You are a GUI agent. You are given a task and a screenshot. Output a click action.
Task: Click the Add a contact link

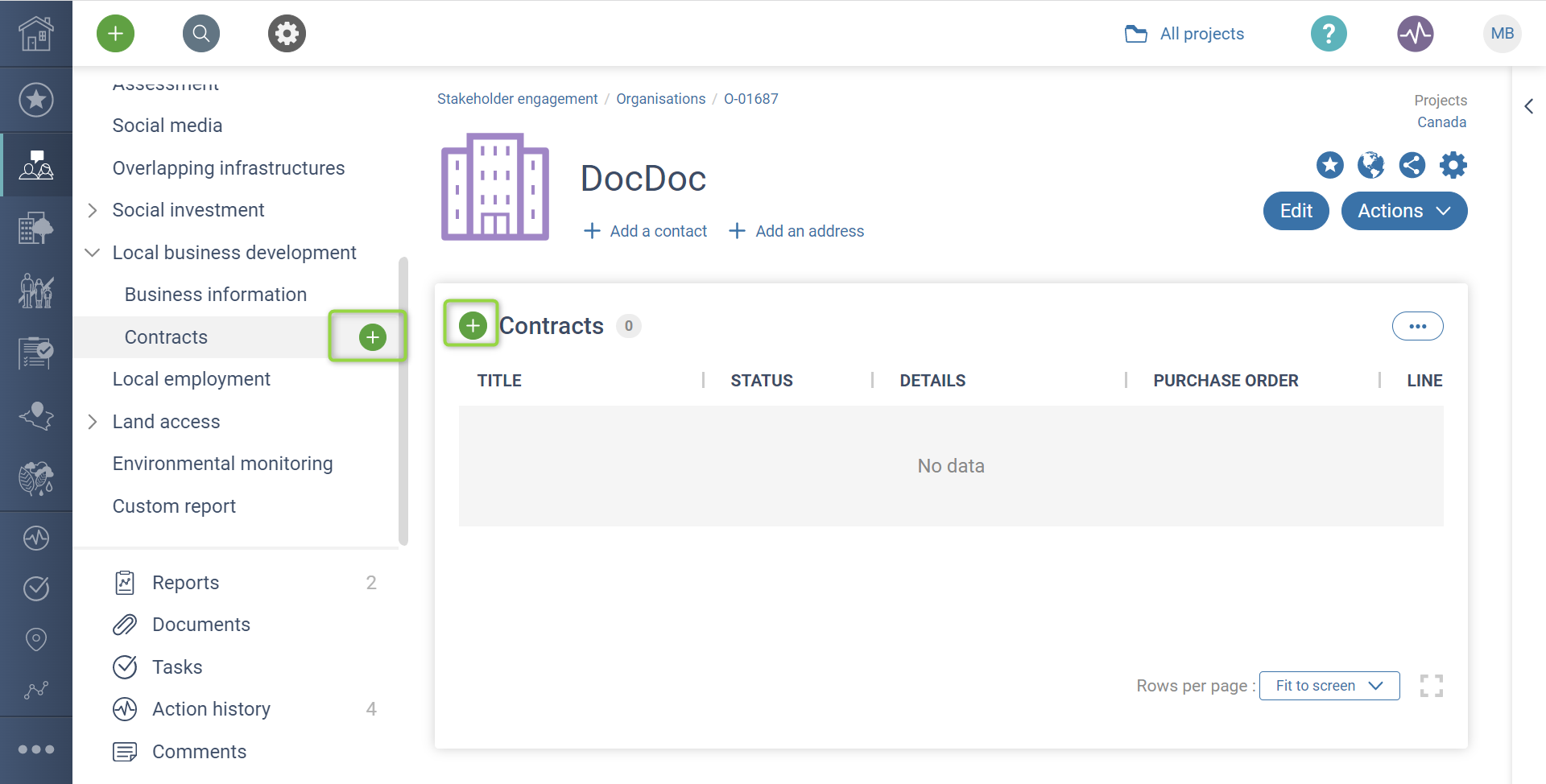coord(645,231)
